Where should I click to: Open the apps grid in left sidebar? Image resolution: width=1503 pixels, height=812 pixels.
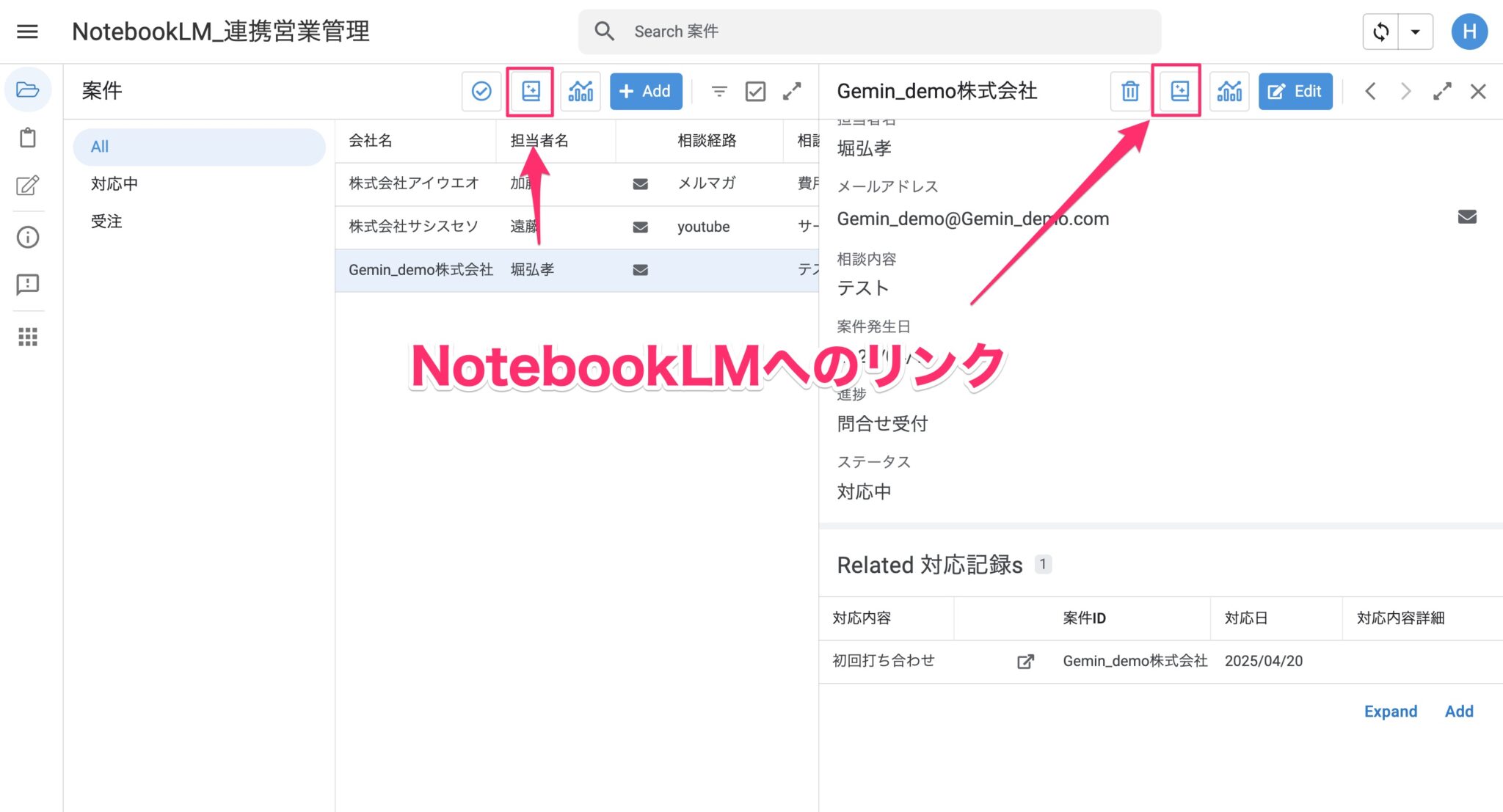[28, 336]
